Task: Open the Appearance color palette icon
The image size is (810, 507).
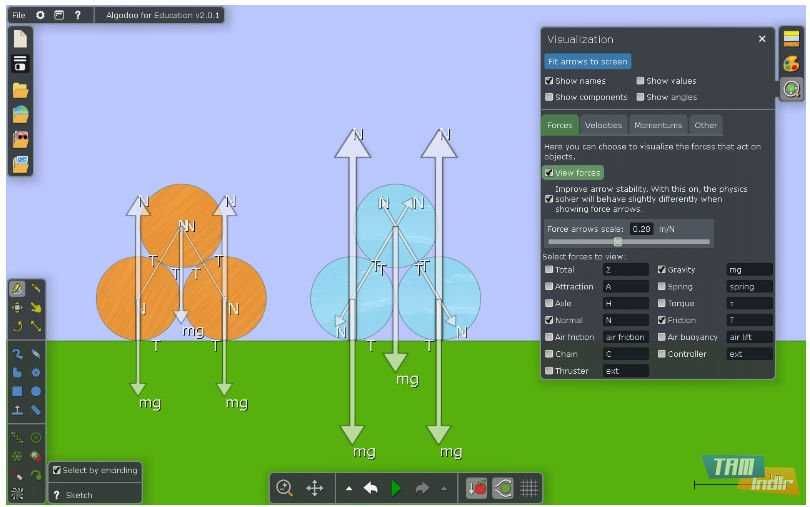Action: click(x=791, y=64)
